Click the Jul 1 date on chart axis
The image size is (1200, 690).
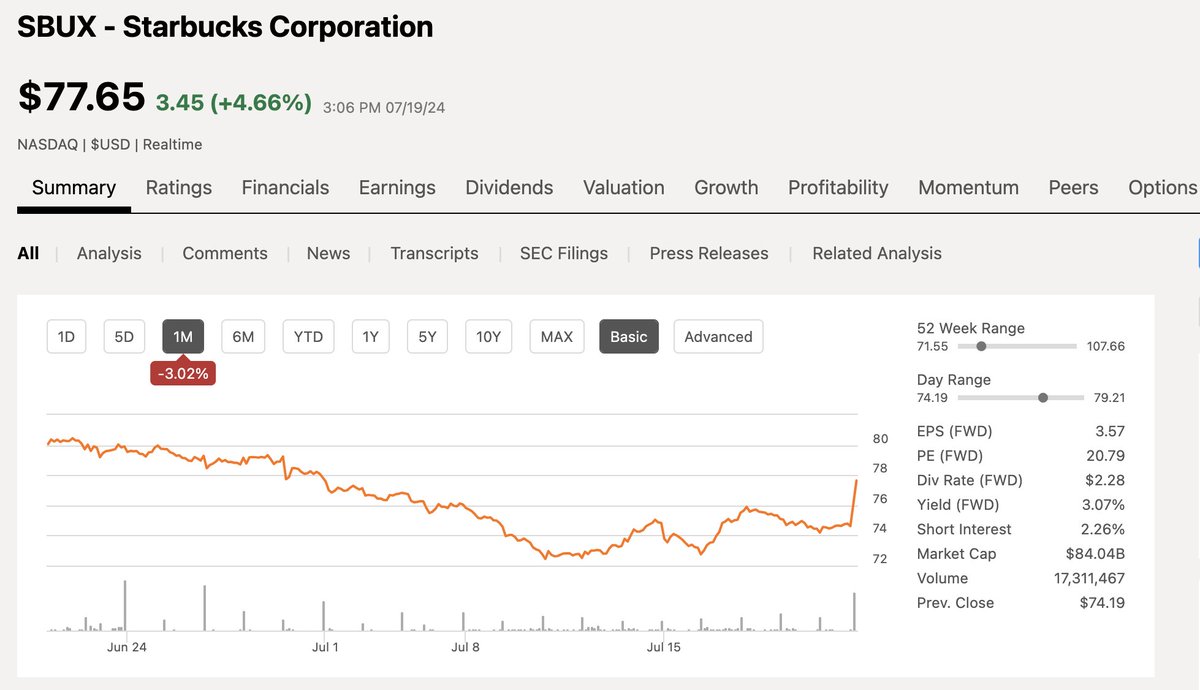325,647
